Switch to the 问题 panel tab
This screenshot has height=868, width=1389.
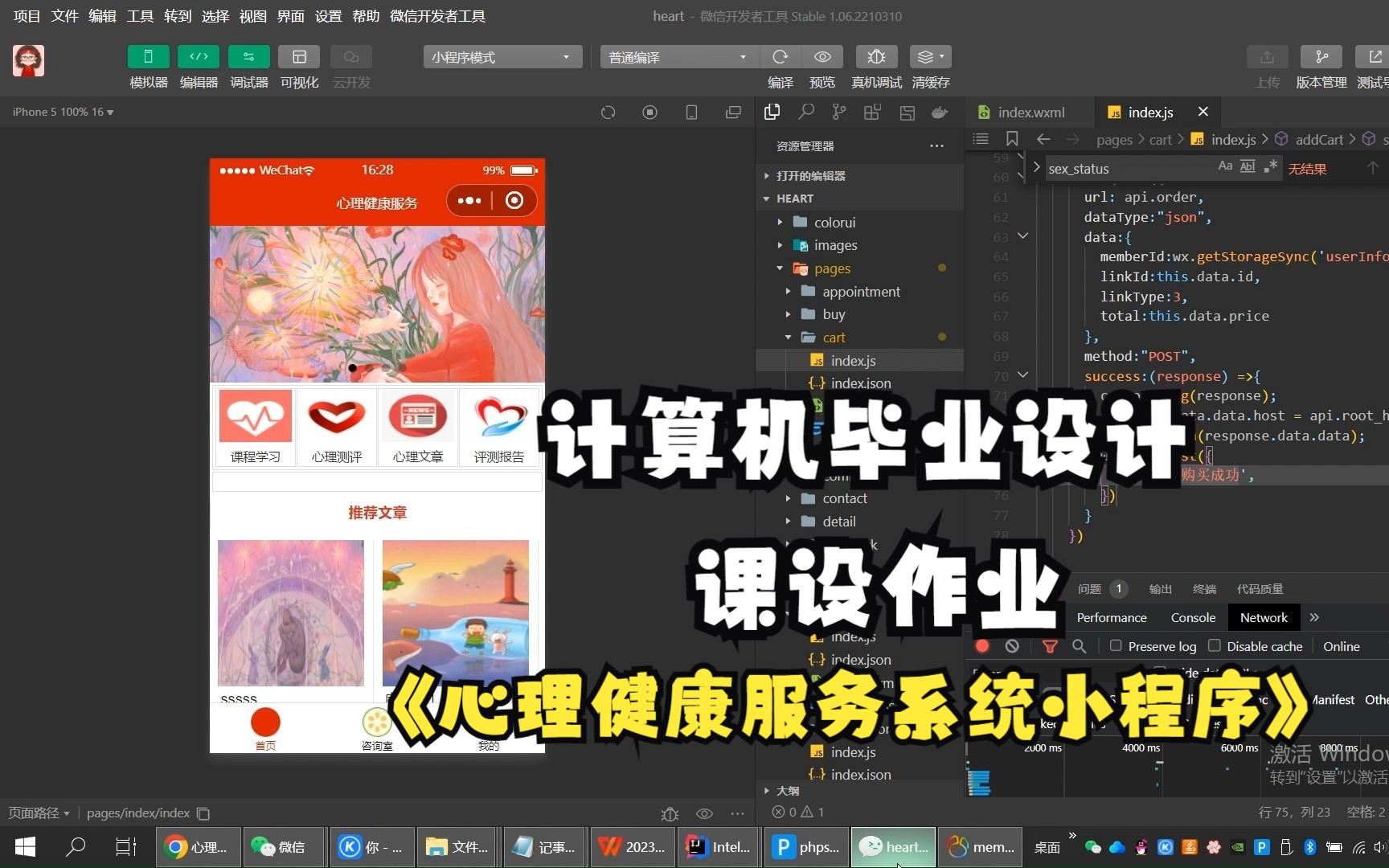coord(1089,589)
